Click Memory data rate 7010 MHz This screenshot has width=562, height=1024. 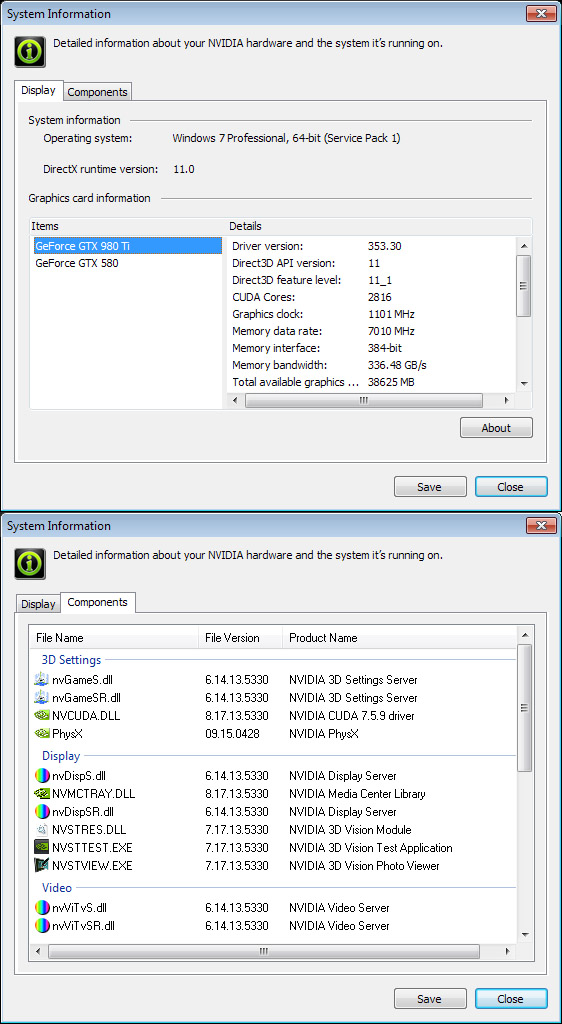coord(391,331)
